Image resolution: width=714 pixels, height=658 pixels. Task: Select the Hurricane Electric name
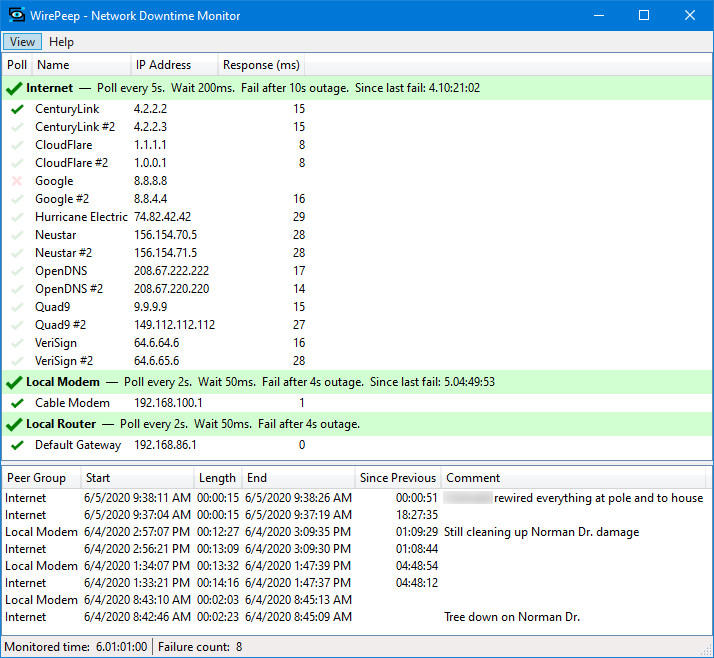coord(81,217)
